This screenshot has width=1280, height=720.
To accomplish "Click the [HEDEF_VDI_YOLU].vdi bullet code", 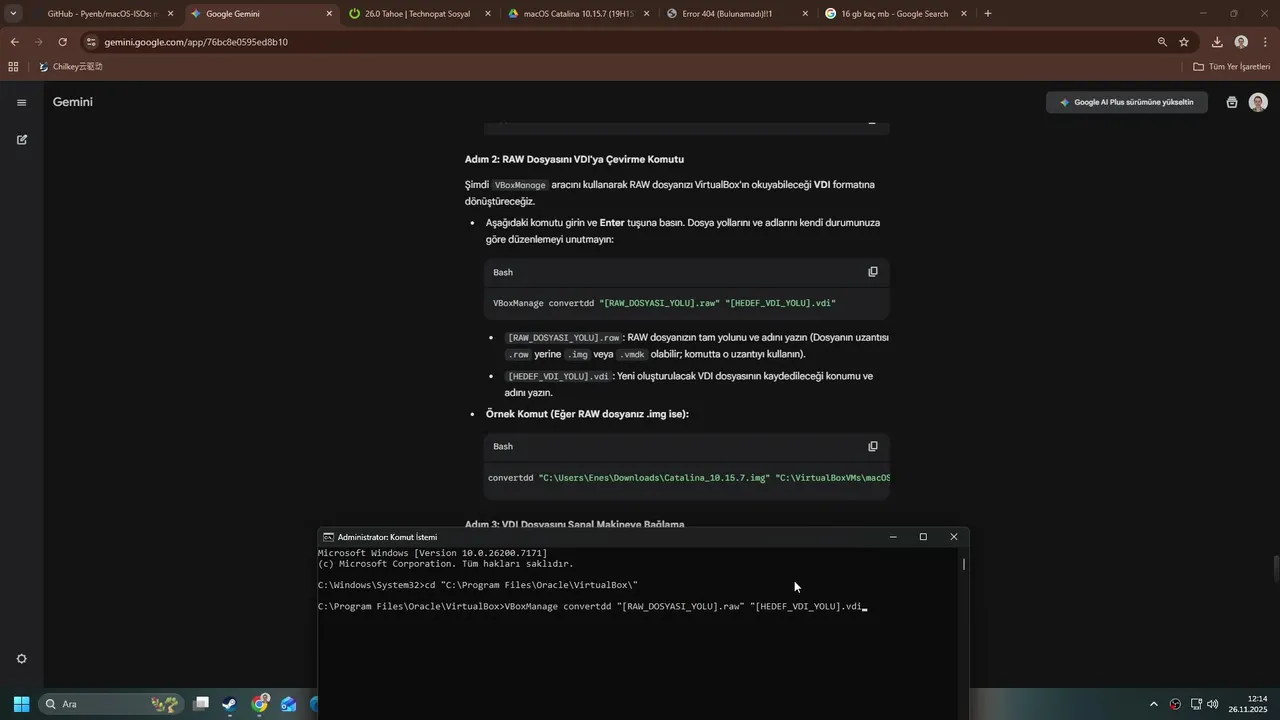I will click(558, 377).
